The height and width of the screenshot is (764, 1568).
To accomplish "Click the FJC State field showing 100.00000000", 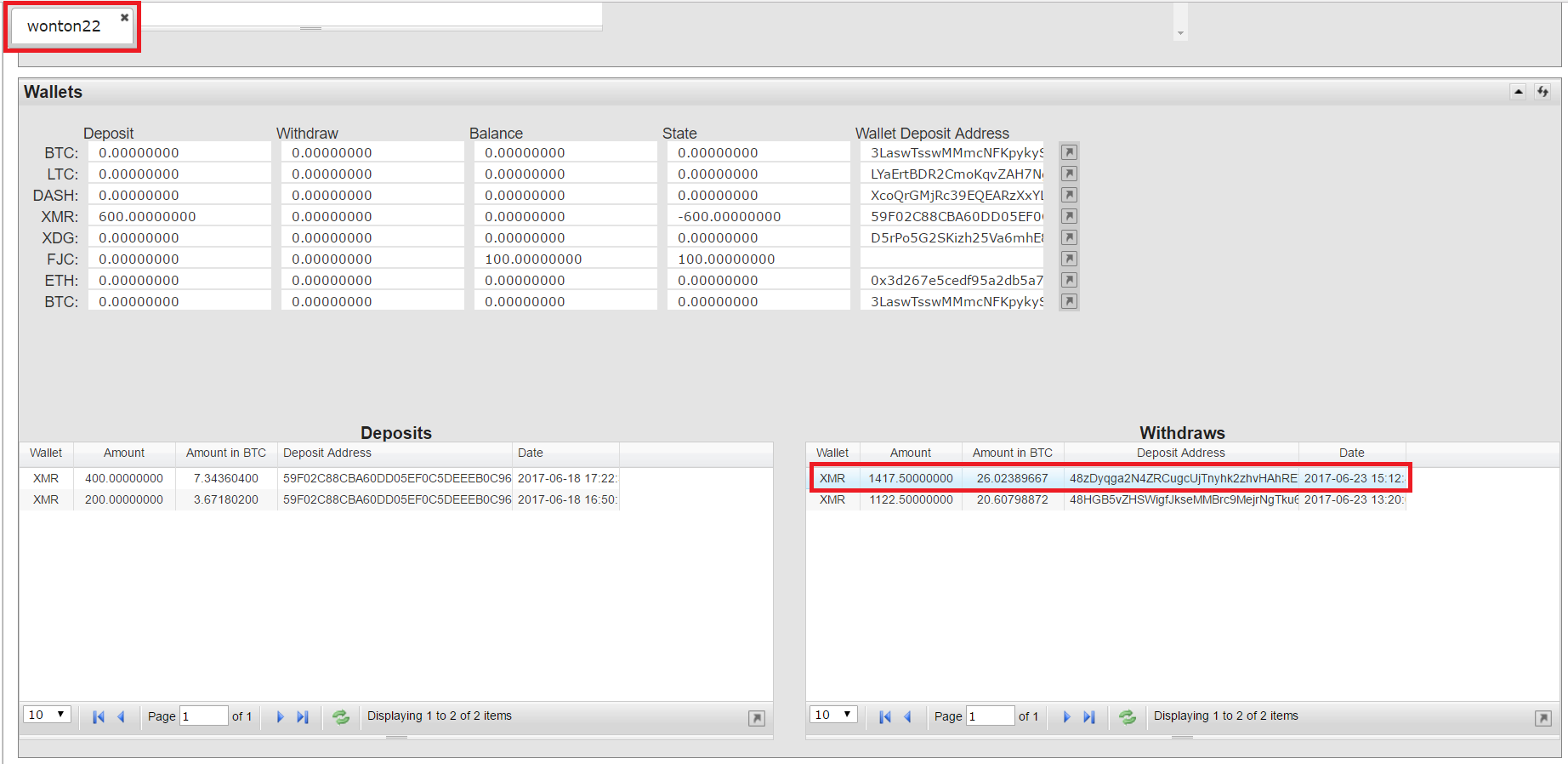I will pyautogui.click(x=758, y=259).
